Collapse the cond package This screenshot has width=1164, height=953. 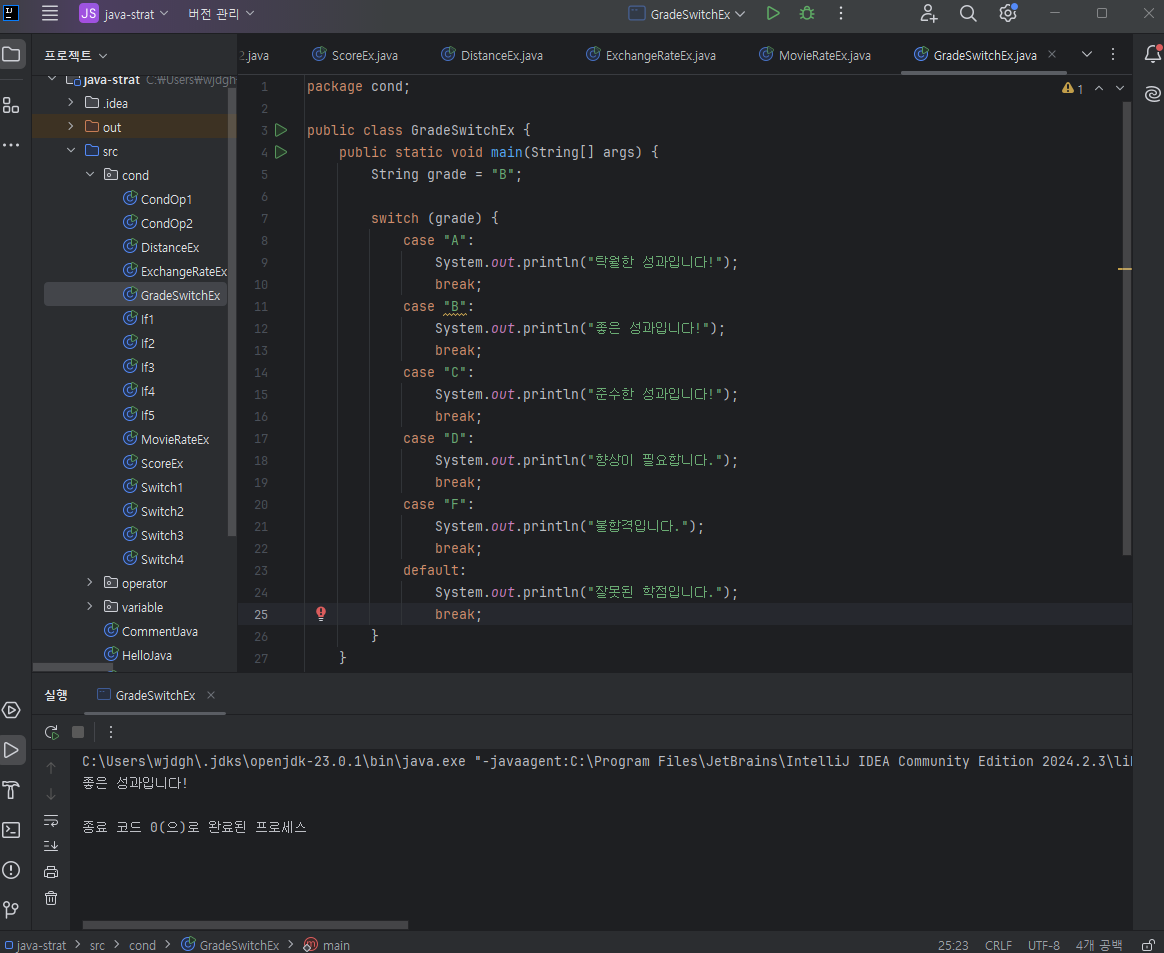tap(90, 174)
